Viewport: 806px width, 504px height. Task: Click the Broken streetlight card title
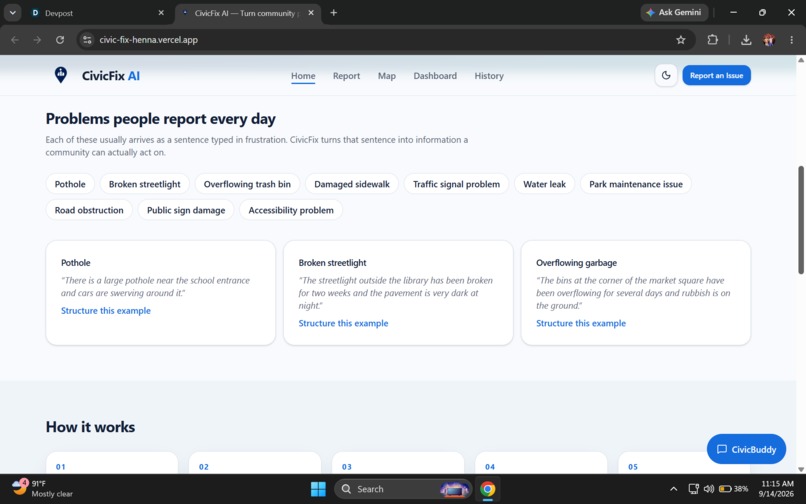click(x=332, y=262)
